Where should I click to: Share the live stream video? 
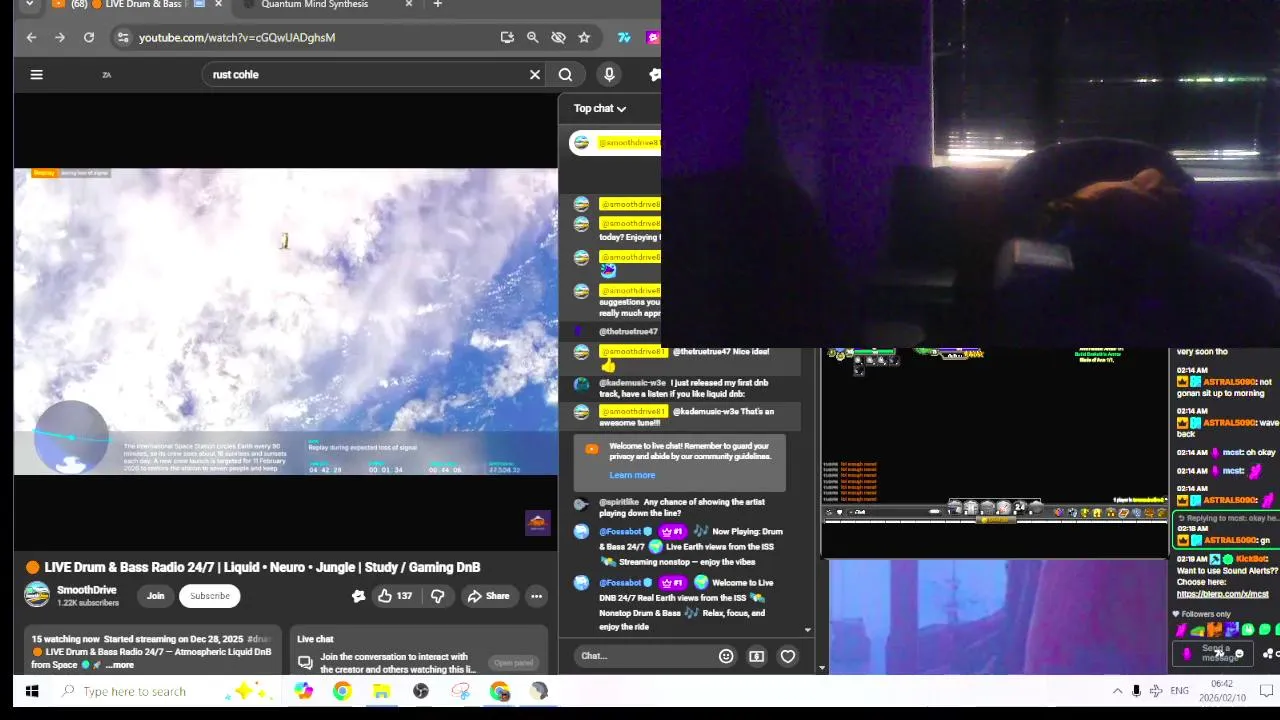tap(488, 596)
